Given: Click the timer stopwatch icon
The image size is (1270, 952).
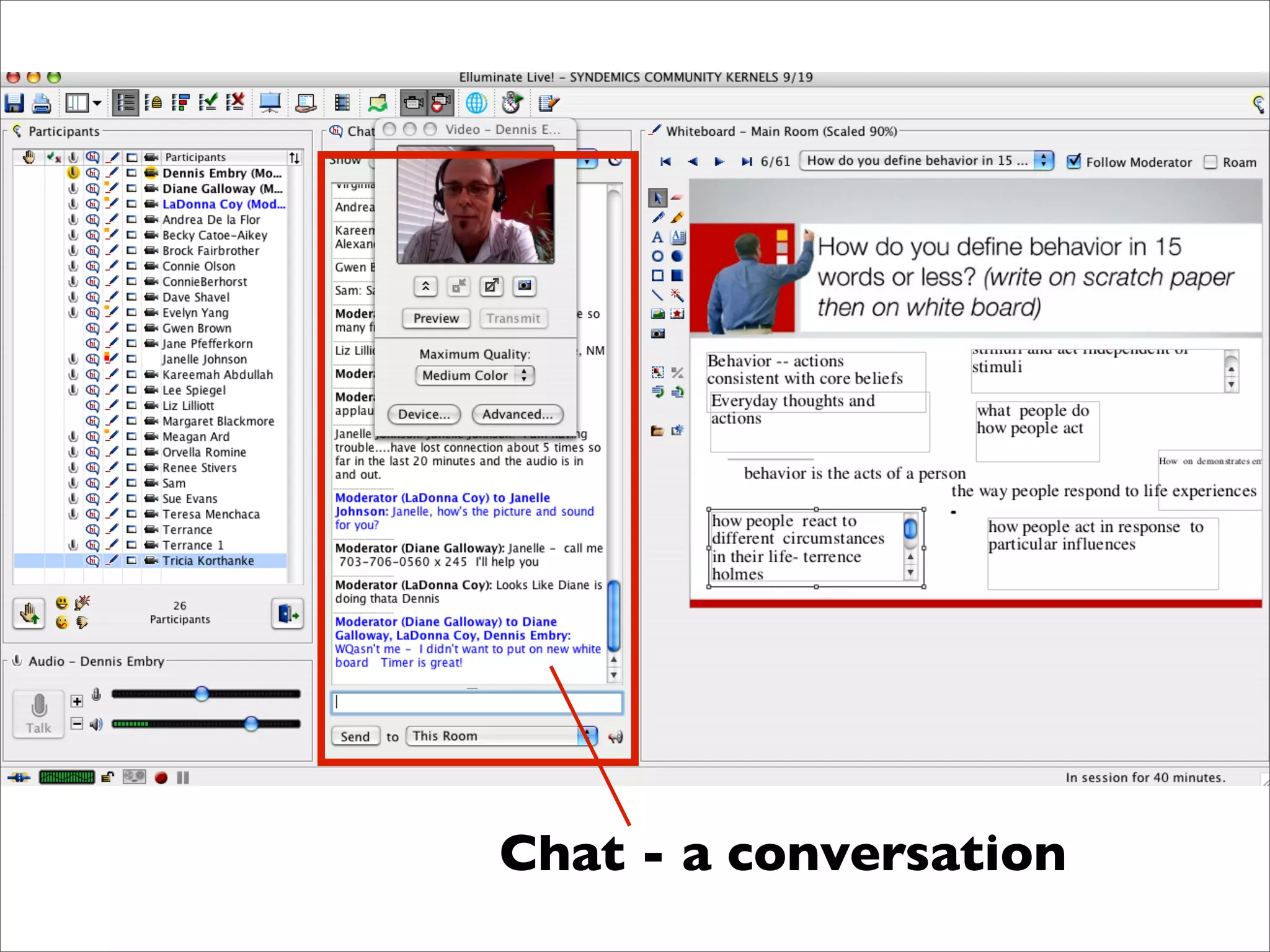Looking at the screenshot, I should pyautogui.click(x=512, y=103).
